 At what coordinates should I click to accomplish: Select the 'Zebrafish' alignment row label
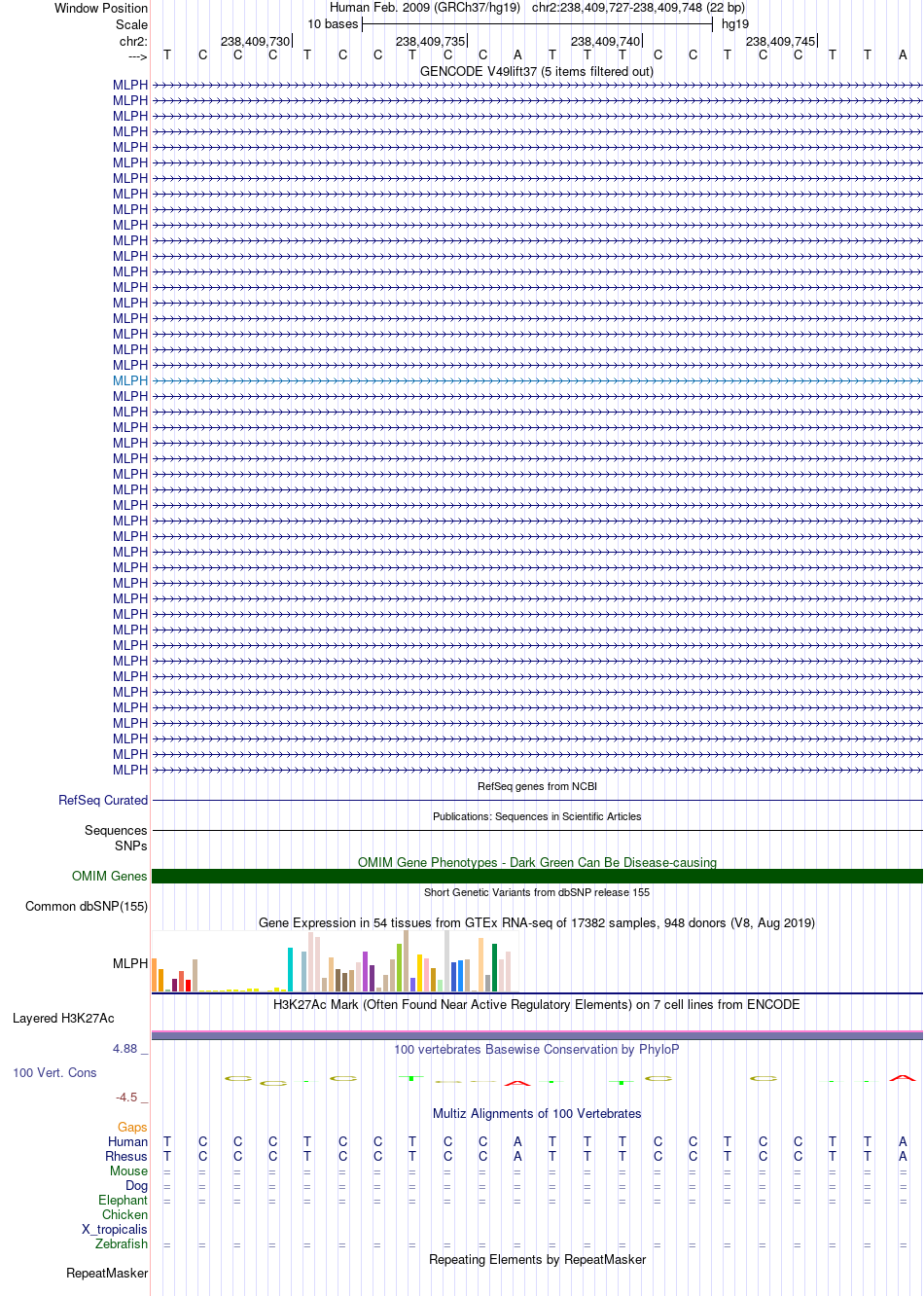click(122, 1243)
